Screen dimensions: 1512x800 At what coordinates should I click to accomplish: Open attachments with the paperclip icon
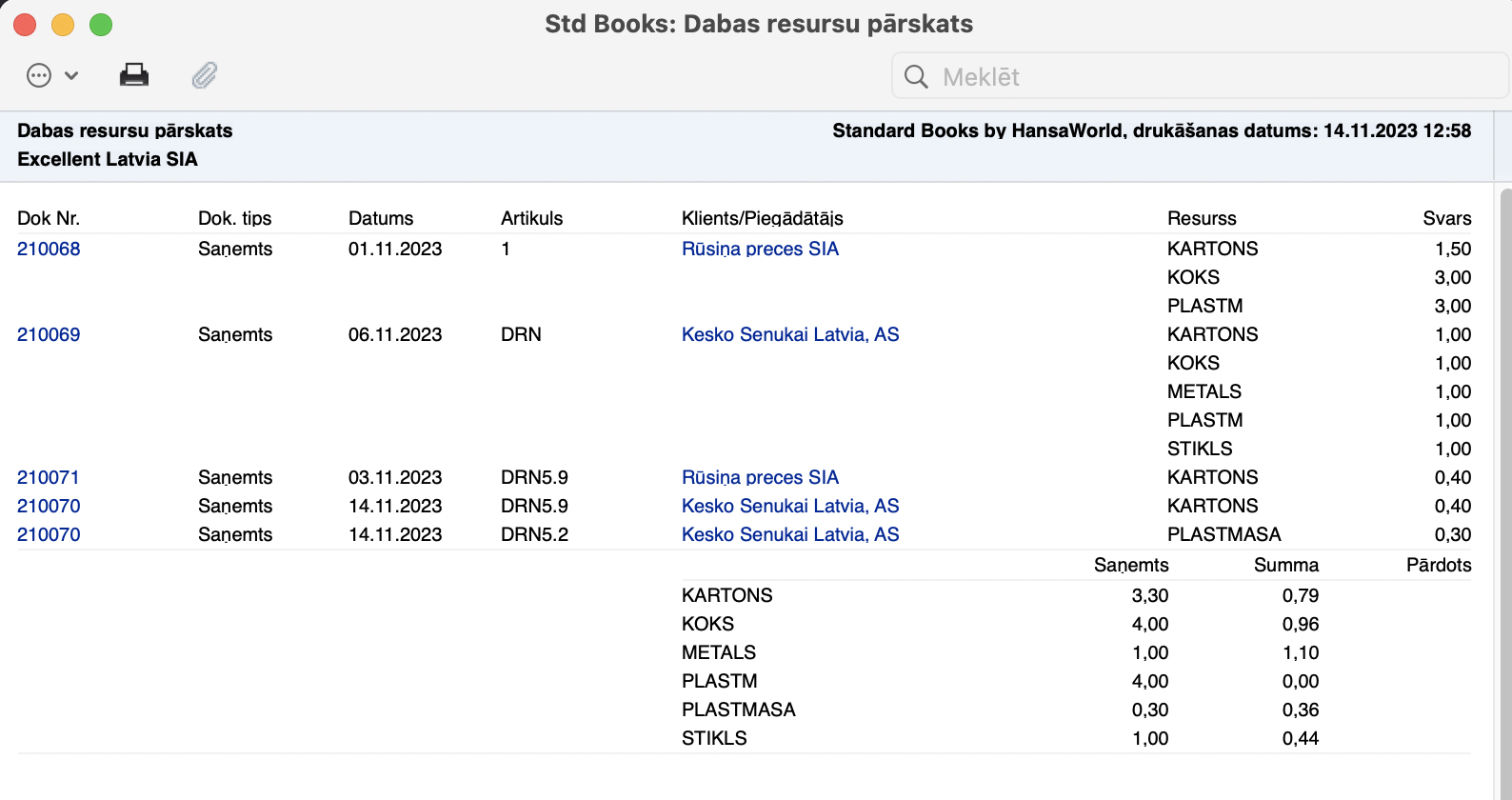pyautogui.click(x=205, y=75)
